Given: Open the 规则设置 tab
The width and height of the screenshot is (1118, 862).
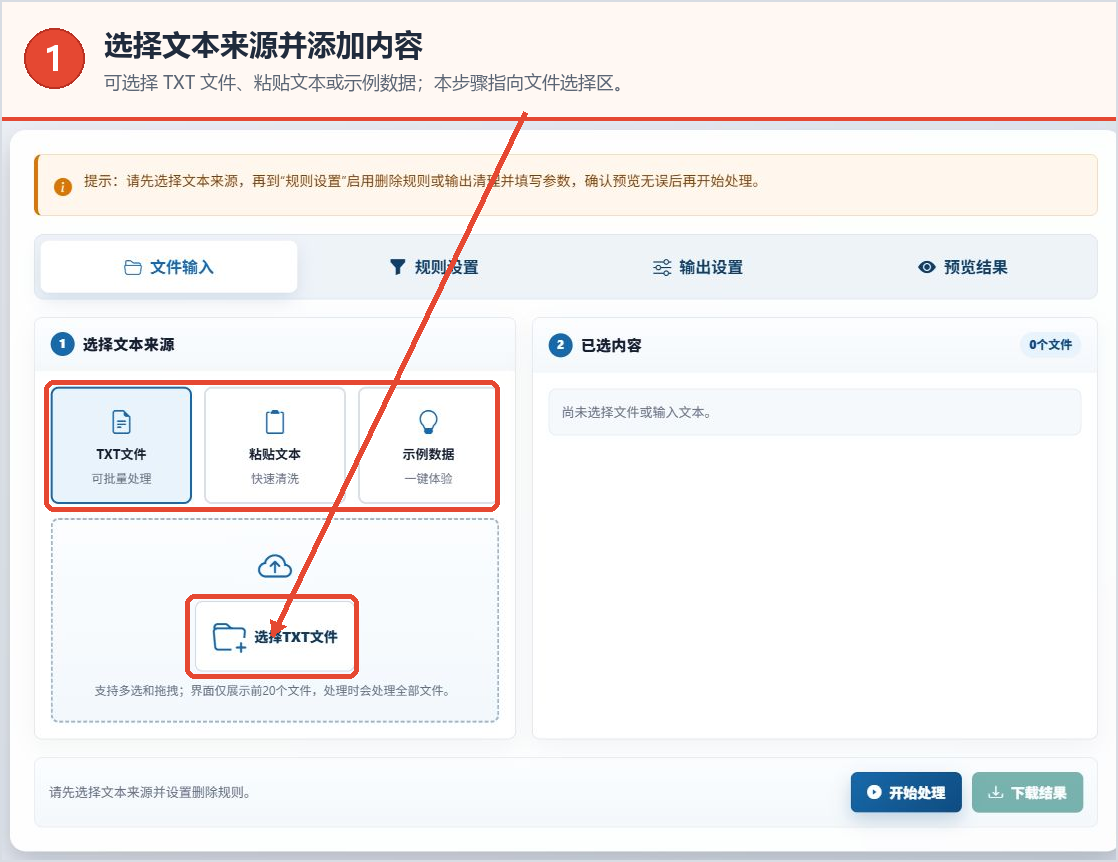Looking at the screenshot, I should 434,267.
